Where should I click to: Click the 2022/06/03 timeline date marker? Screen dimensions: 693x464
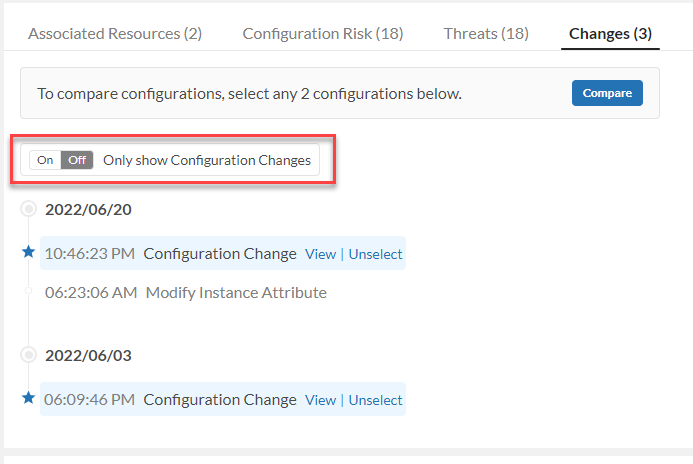point(28,355)
